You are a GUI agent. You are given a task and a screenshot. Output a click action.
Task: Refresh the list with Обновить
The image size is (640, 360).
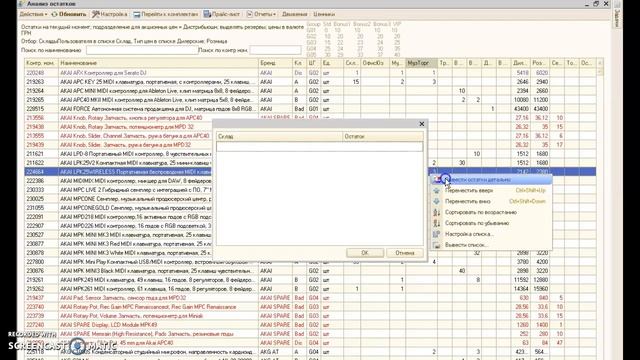pyautogui.click(x=69, y=14)
